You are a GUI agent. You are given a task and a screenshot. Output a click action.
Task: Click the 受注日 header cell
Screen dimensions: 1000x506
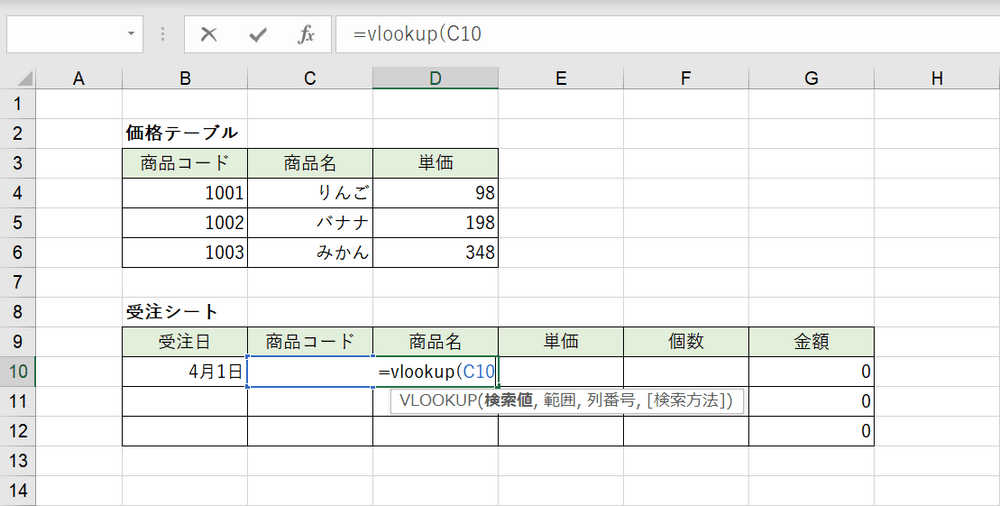pos(185,342)
